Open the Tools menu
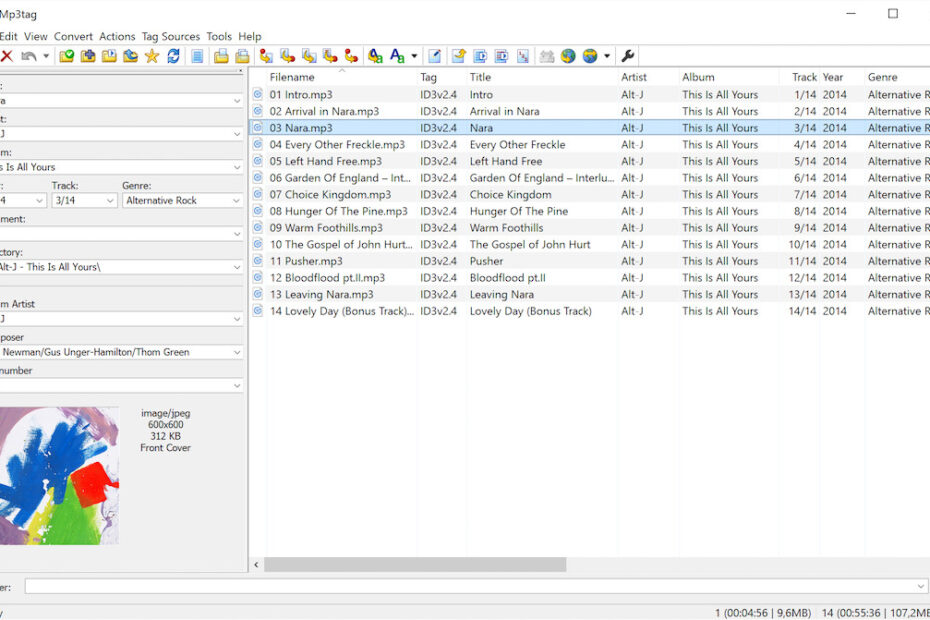The width and height of the screenshot is (930, 620). 218,37
